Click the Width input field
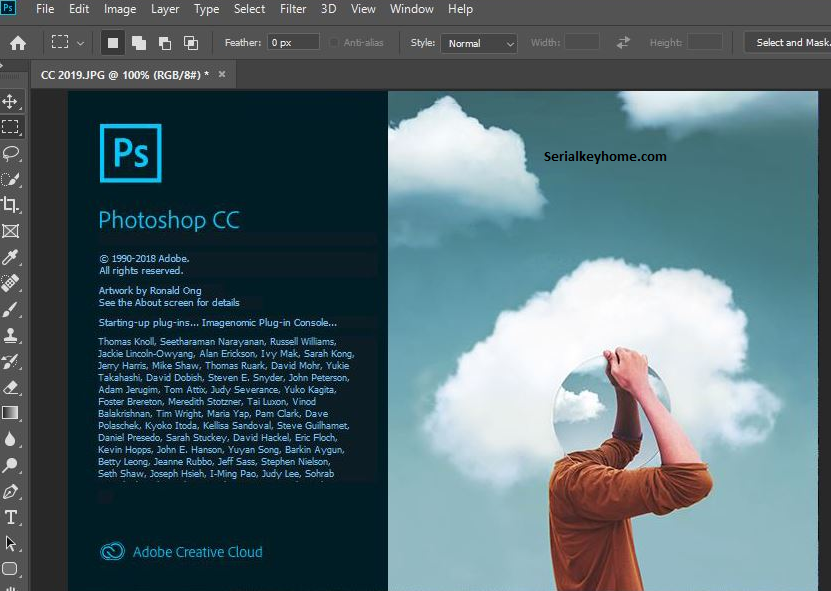This screenshot has height=591, width=831. 582,42
